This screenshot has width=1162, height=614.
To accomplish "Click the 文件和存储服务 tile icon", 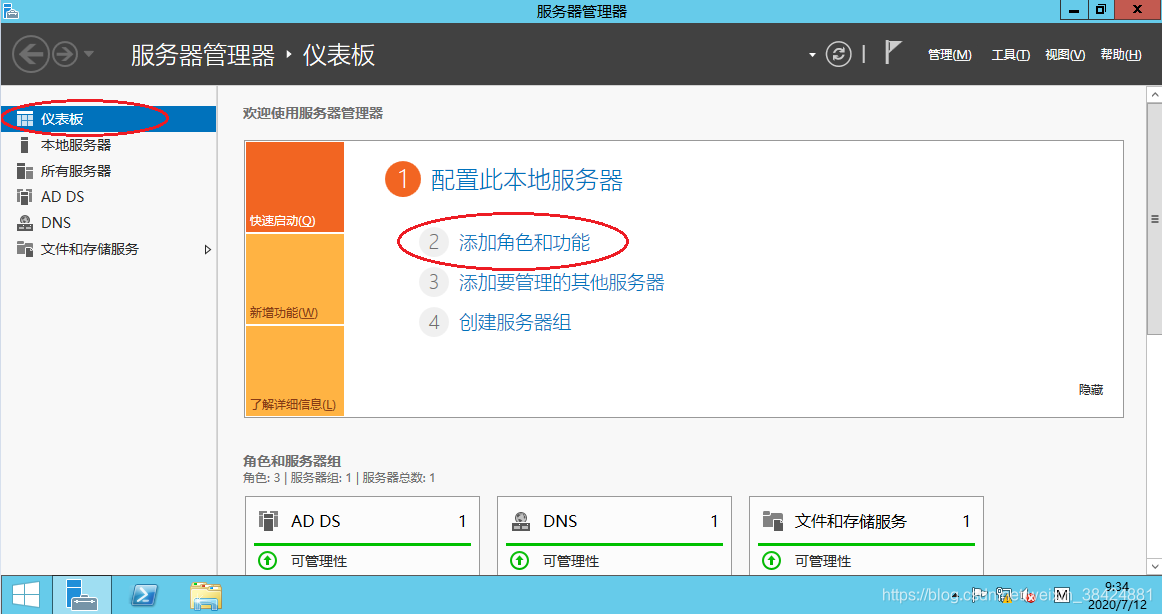I will [x=773, y=521].
